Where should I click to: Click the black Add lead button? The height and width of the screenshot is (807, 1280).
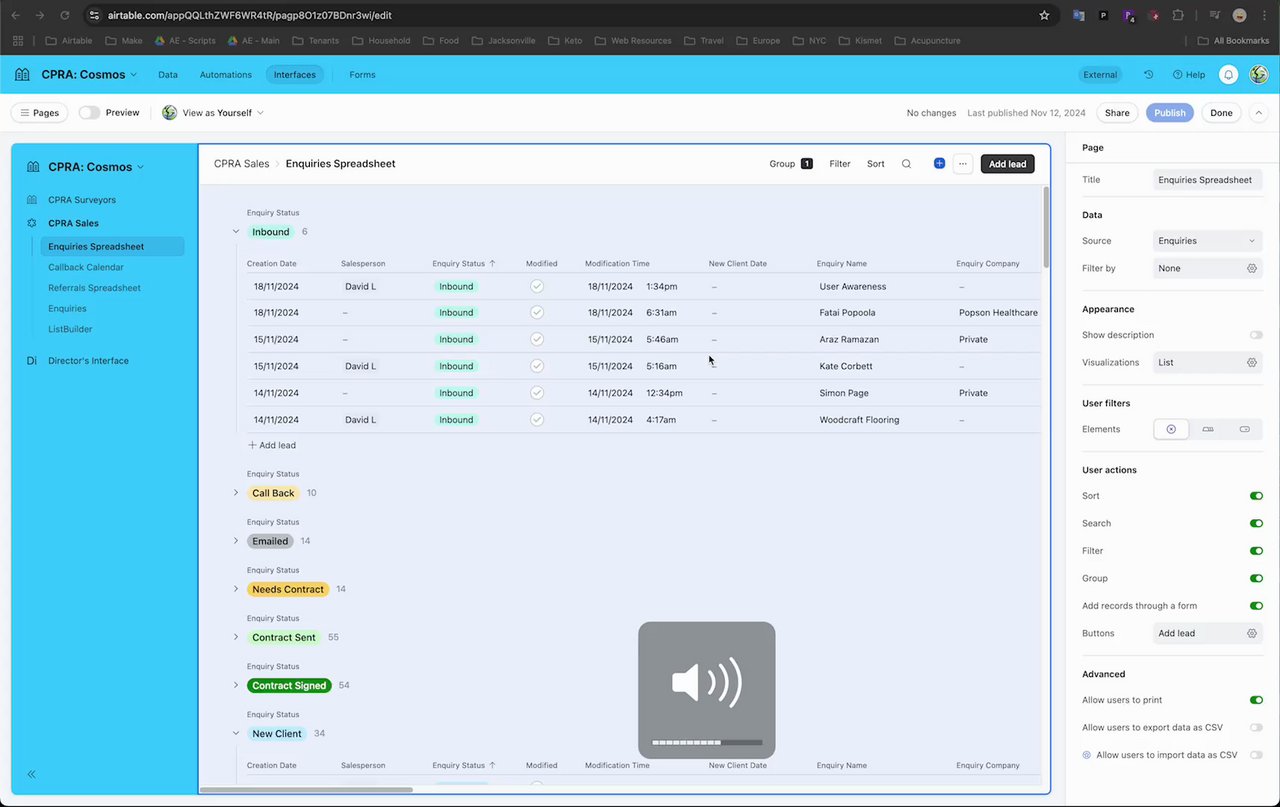(1008, 164)
